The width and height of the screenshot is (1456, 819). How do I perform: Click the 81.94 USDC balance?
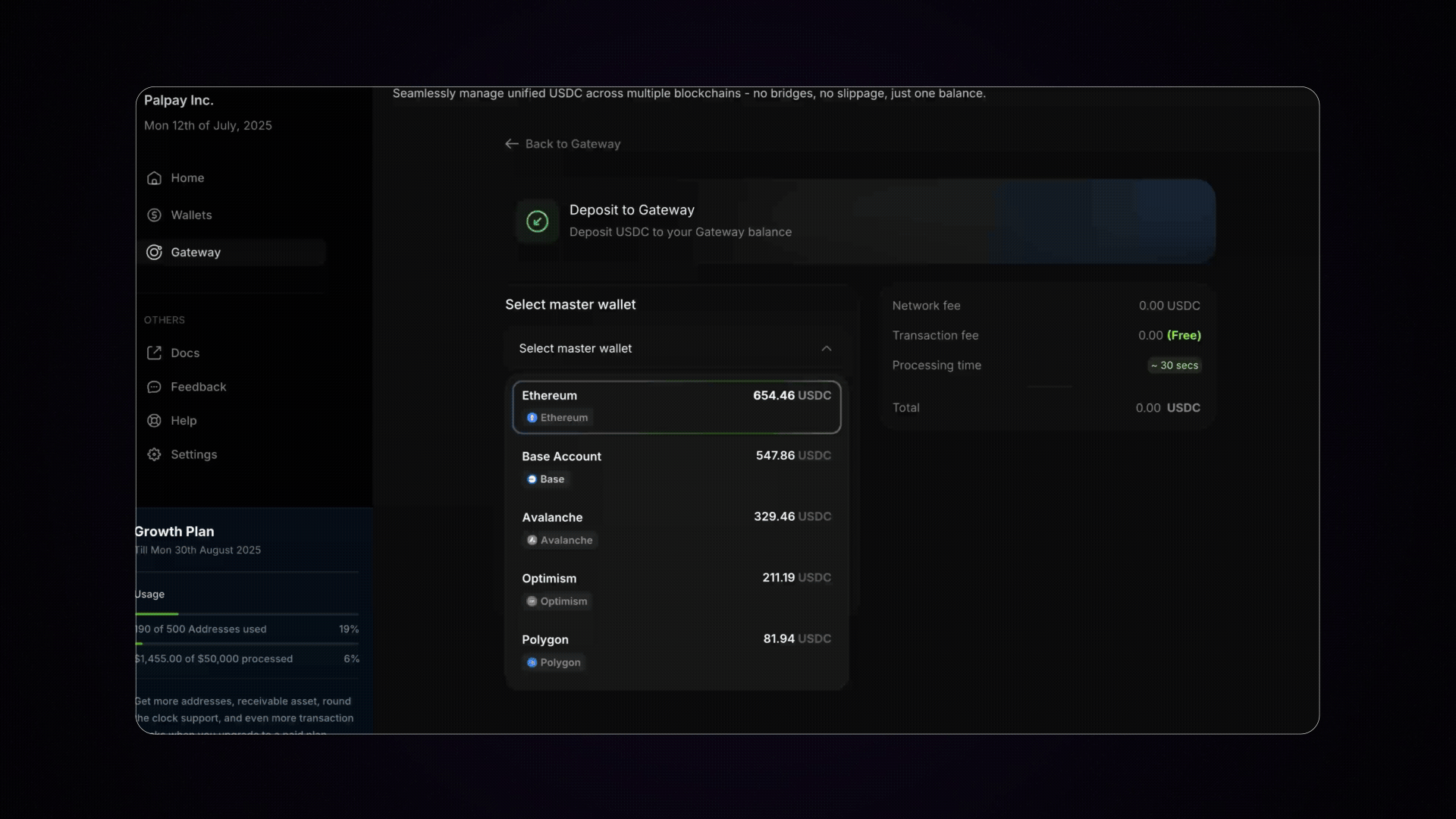(797, 639)
